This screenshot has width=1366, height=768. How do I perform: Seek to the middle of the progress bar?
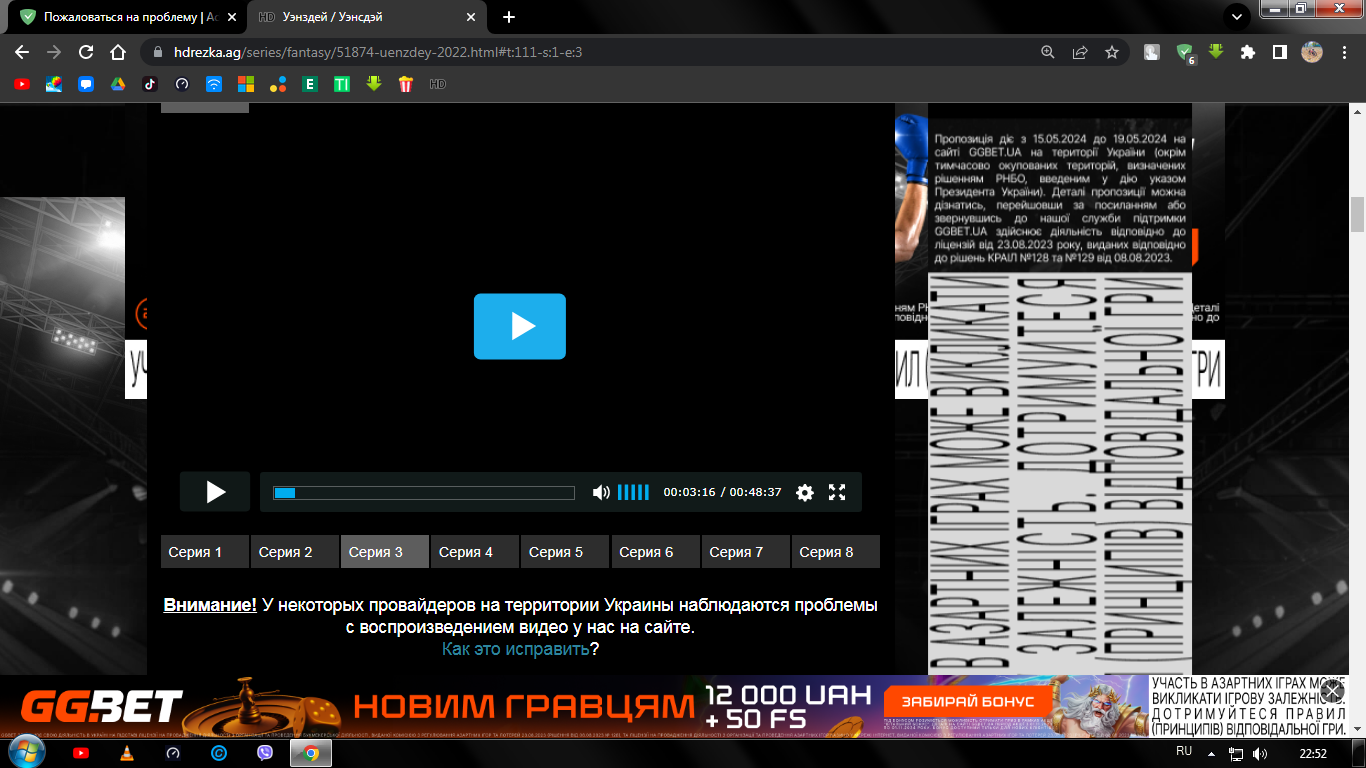(421, 490)
